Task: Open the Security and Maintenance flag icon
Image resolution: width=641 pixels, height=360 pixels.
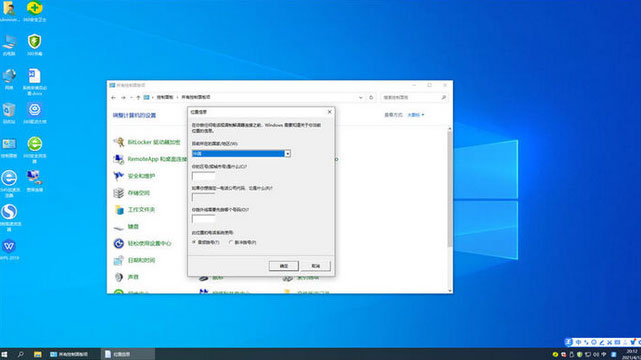Action: click(119, 176)
